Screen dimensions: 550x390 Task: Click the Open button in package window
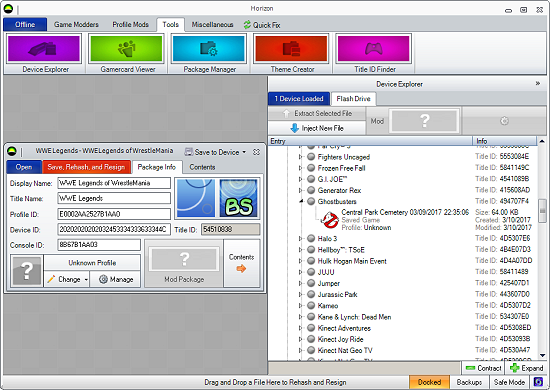coord(24,167)
